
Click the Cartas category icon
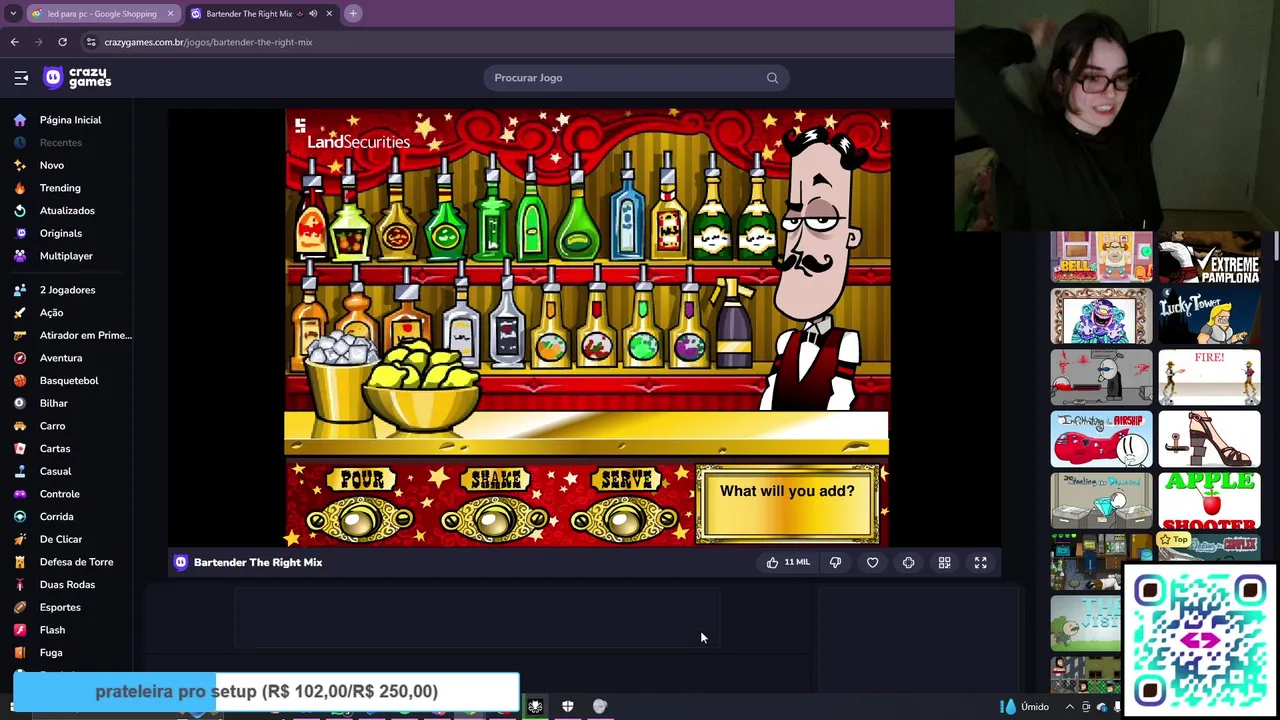point(20,449)
